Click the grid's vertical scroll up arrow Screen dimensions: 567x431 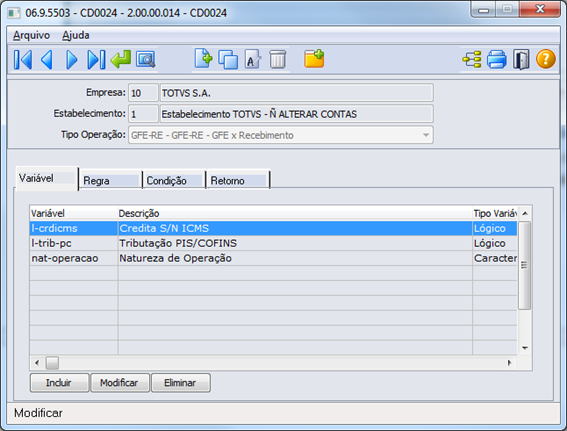tap(525, 213)
